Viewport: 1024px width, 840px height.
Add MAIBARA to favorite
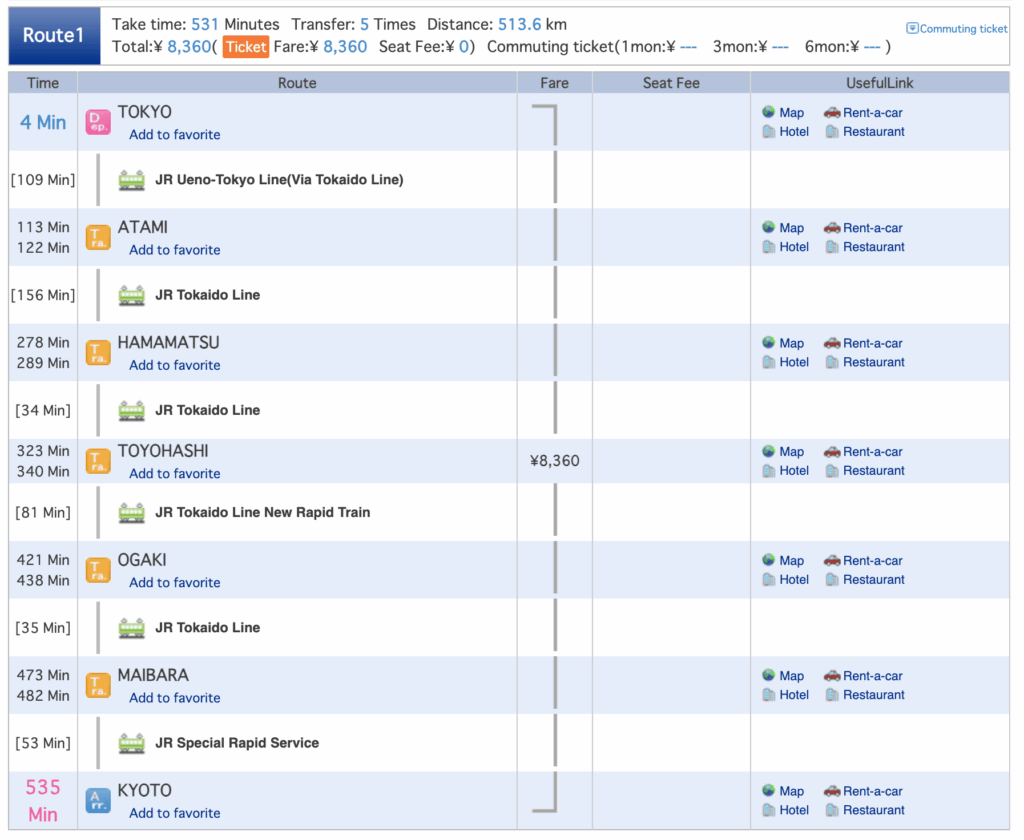point(174,698)
